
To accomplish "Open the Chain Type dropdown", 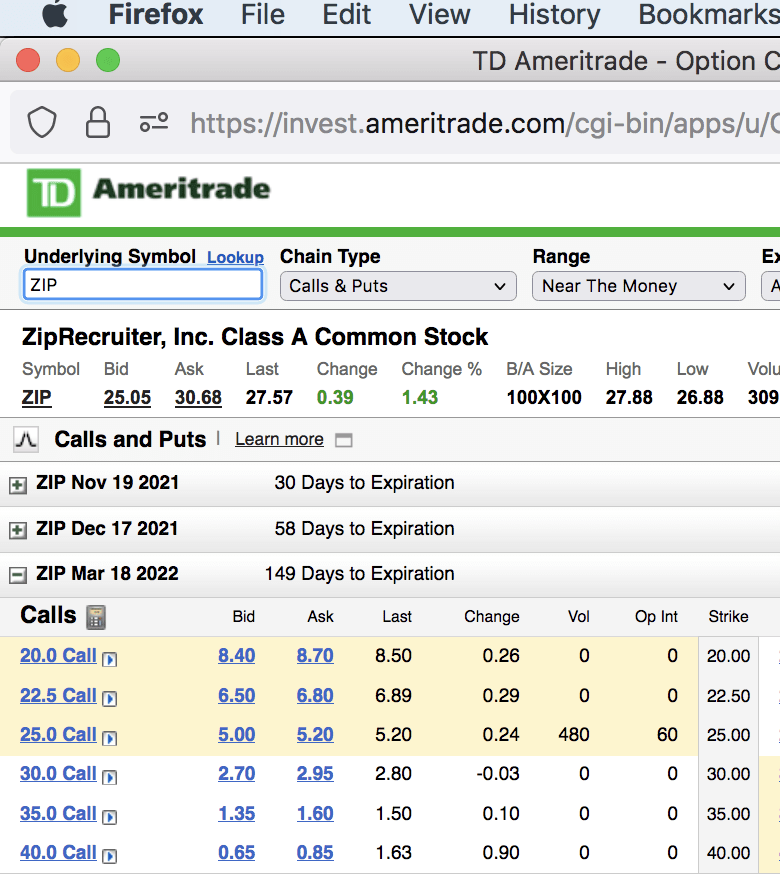I will point(398,286).
